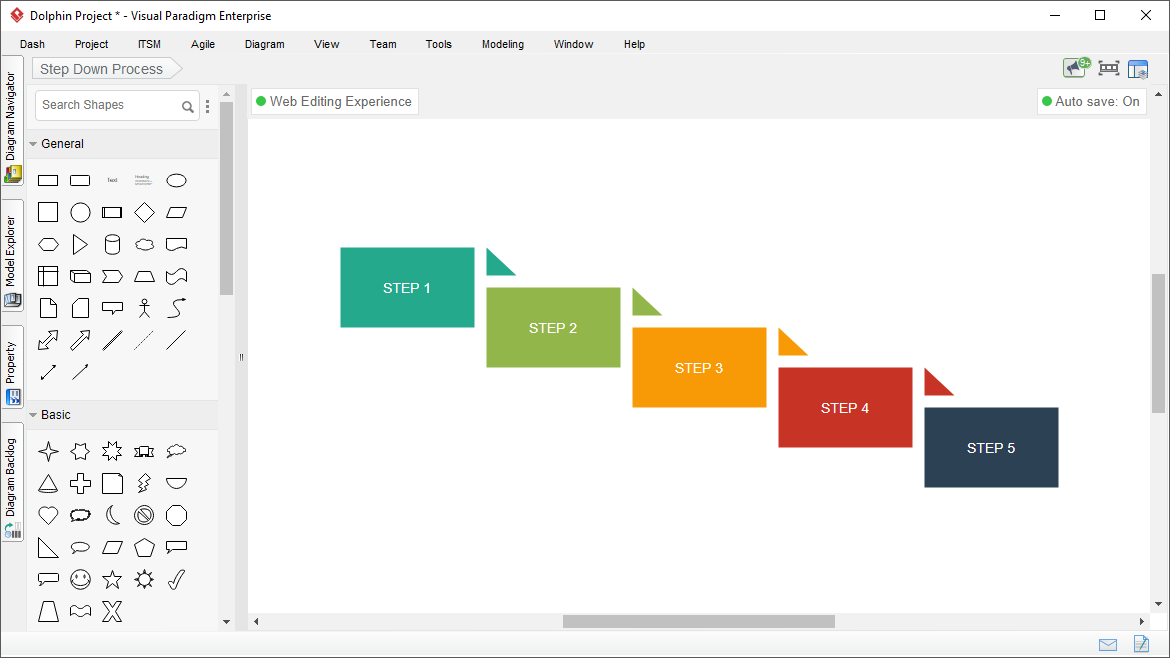Toggle the Auto save: On indicator
1170x658 pixels.
click(1091, 101)
